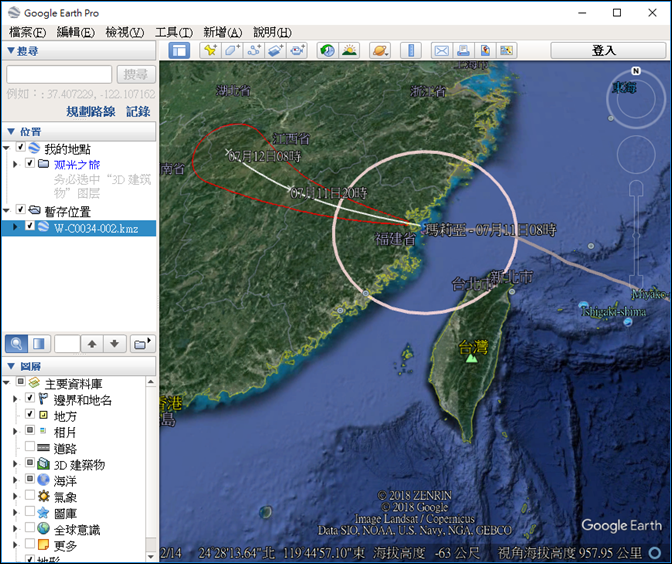Show sunlight across the landscape

[x=349, y=51]
